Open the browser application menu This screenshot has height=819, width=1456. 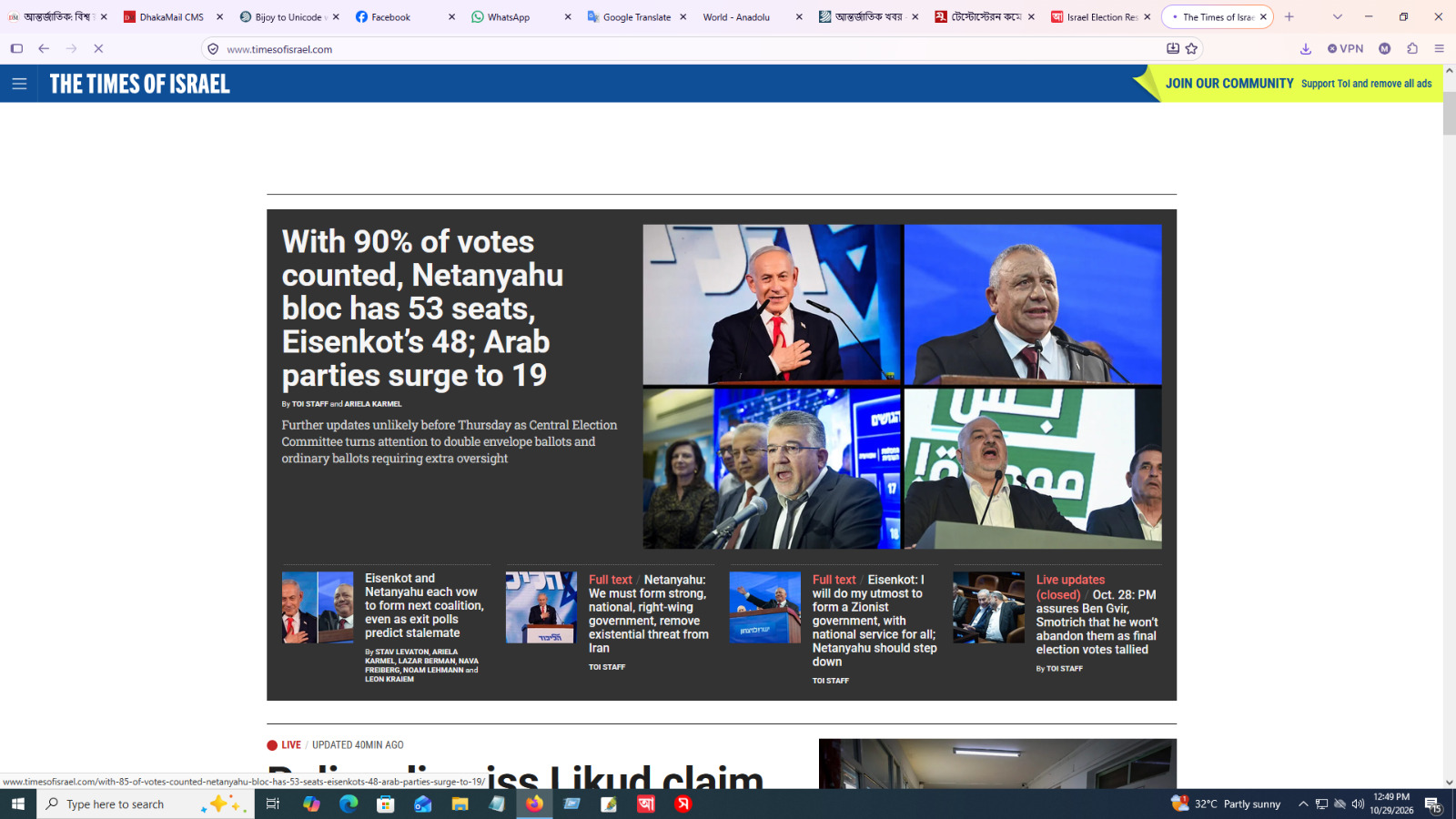(x=1440, y=48)
